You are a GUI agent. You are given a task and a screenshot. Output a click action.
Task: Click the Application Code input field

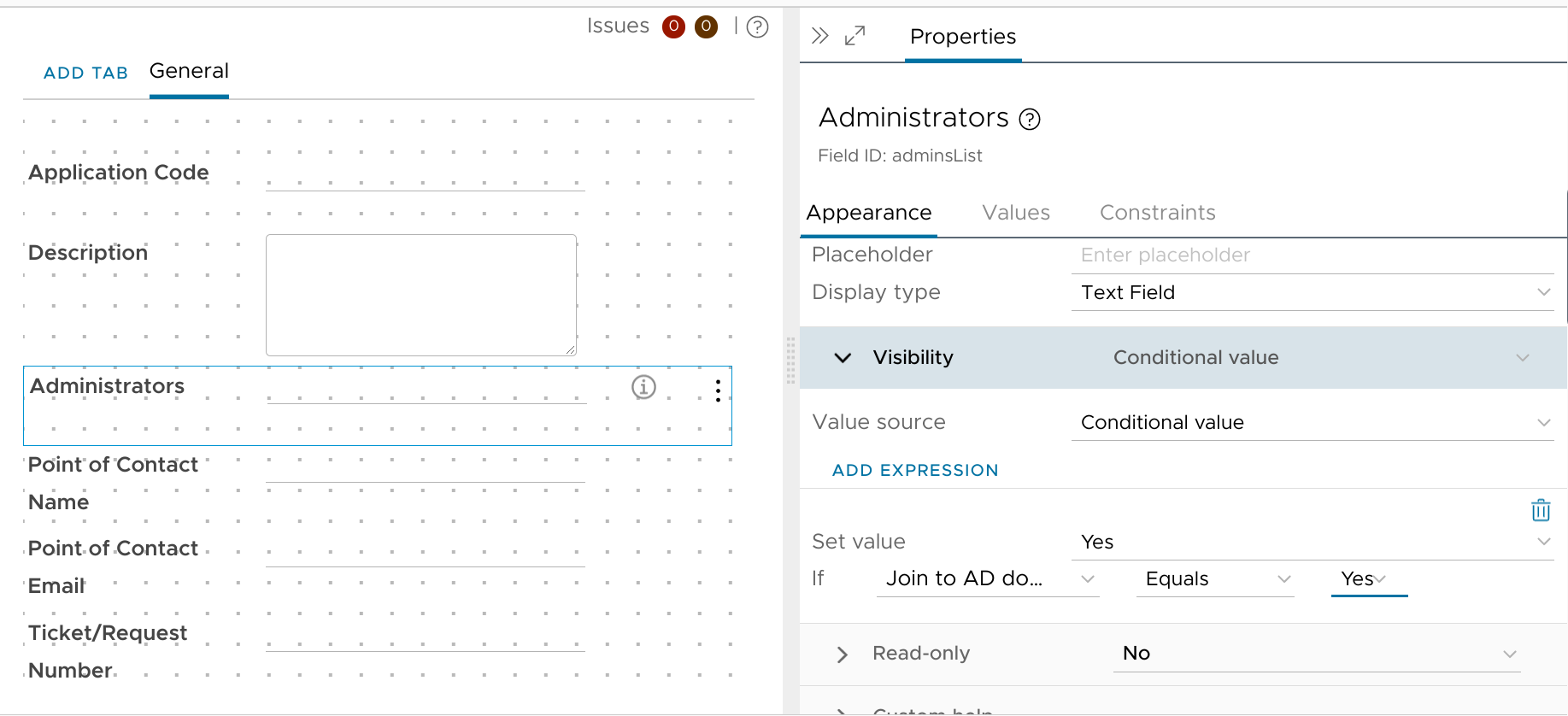point(425,173)
